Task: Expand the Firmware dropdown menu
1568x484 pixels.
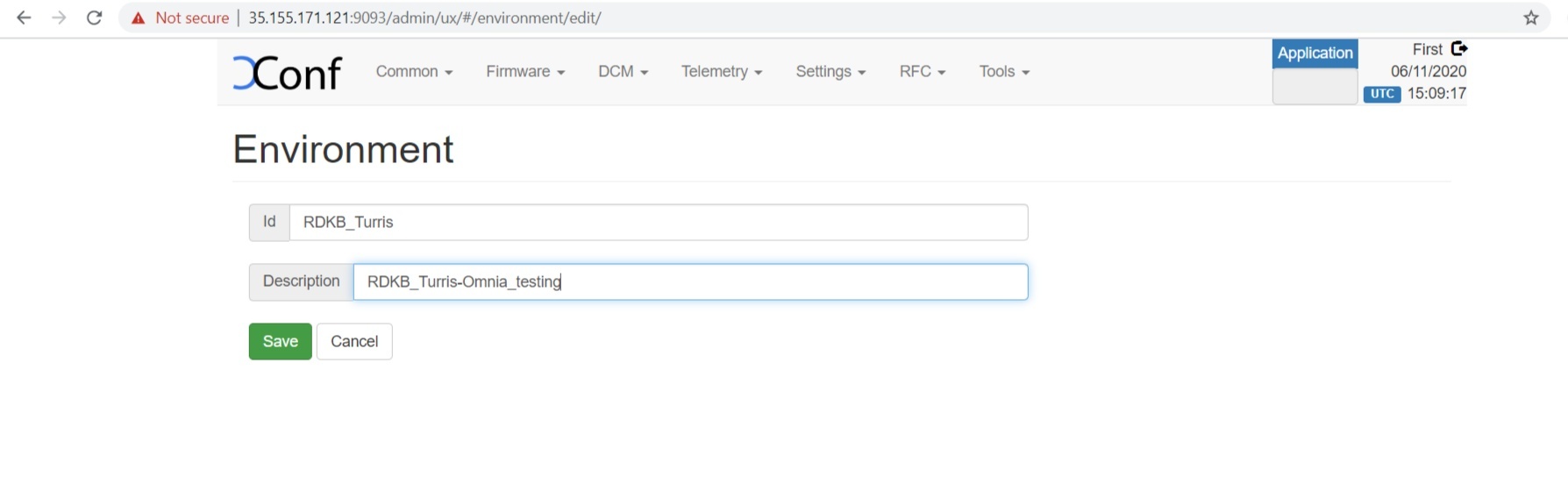Action: [x=525, y=72]
